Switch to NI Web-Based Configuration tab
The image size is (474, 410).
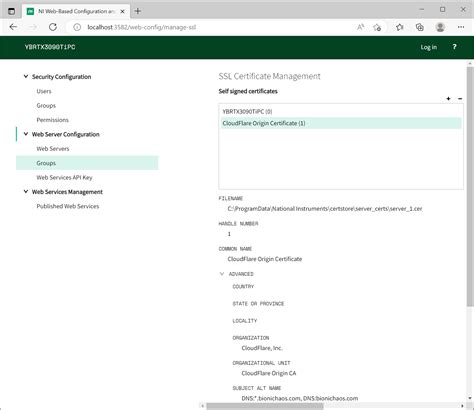pyautogui.click(x=75, y=11)
